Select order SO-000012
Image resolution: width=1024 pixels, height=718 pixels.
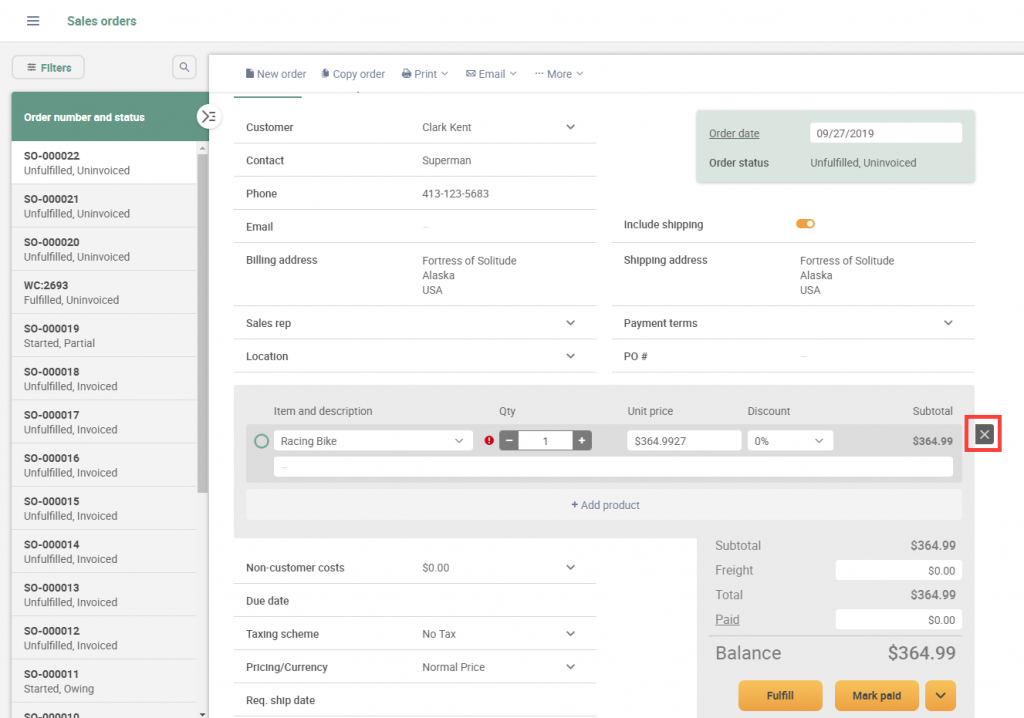(104, 637)
